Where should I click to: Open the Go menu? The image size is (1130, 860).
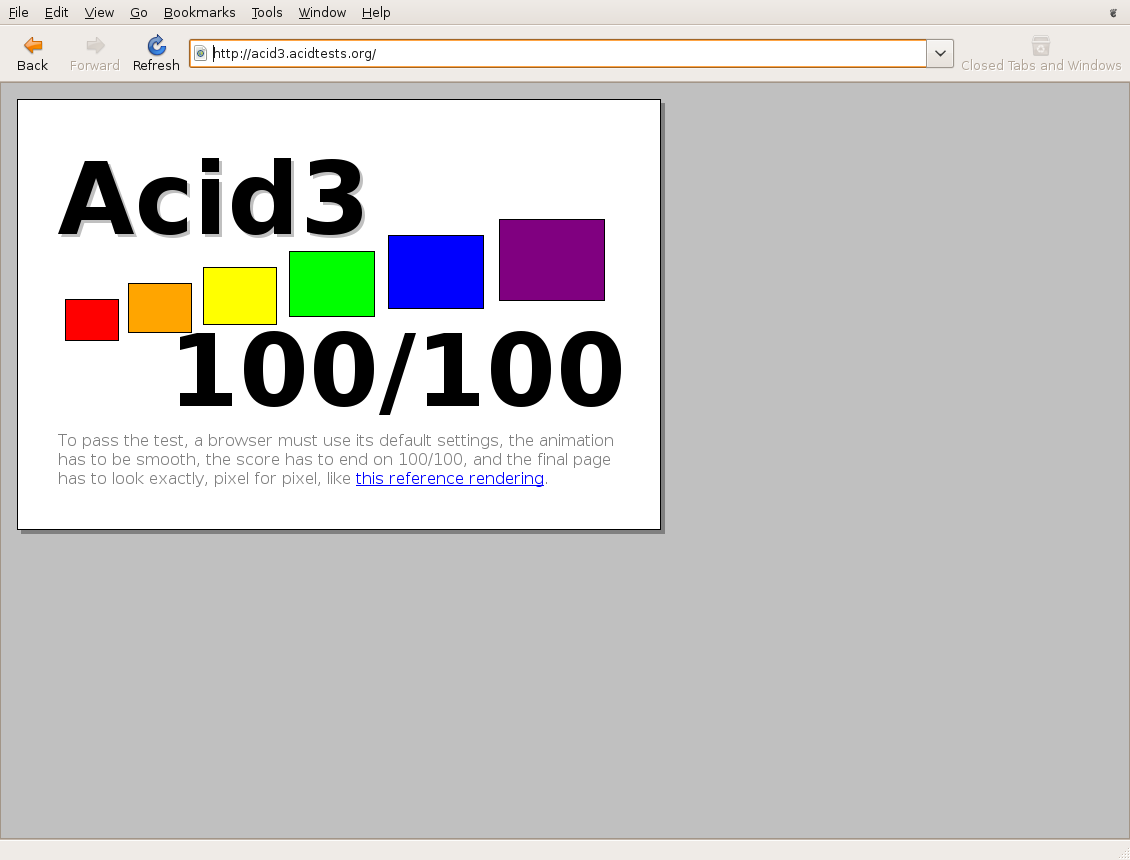click(x=138, y=12)
